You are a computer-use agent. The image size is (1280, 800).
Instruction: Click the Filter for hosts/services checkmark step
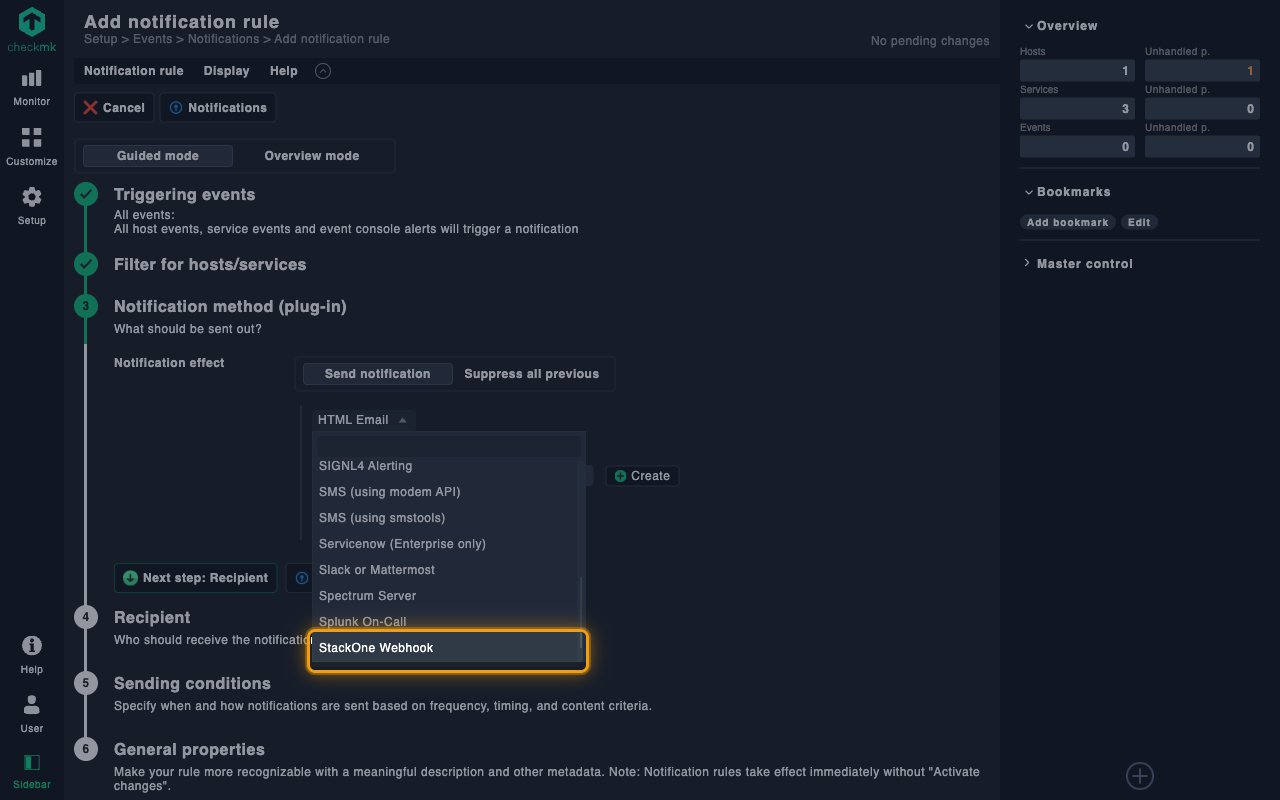tap(86, 264)
